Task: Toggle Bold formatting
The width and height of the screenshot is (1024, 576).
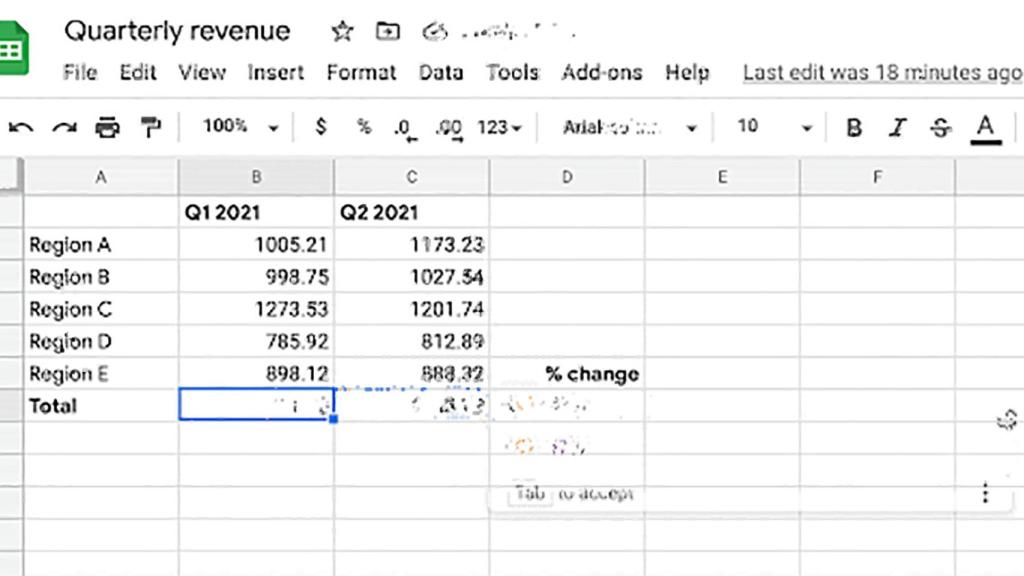Action: [854, 128]
